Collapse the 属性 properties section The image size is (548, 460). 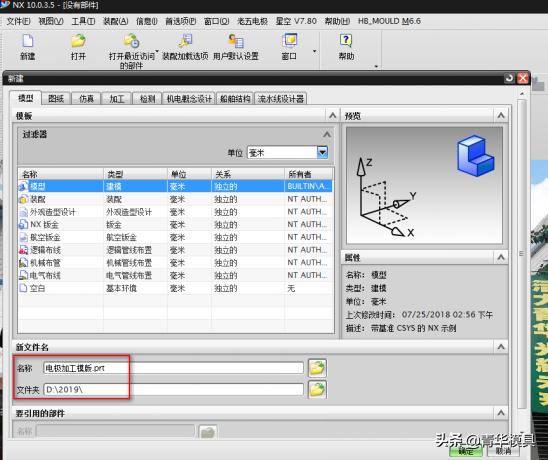click(x=501, y=258)
